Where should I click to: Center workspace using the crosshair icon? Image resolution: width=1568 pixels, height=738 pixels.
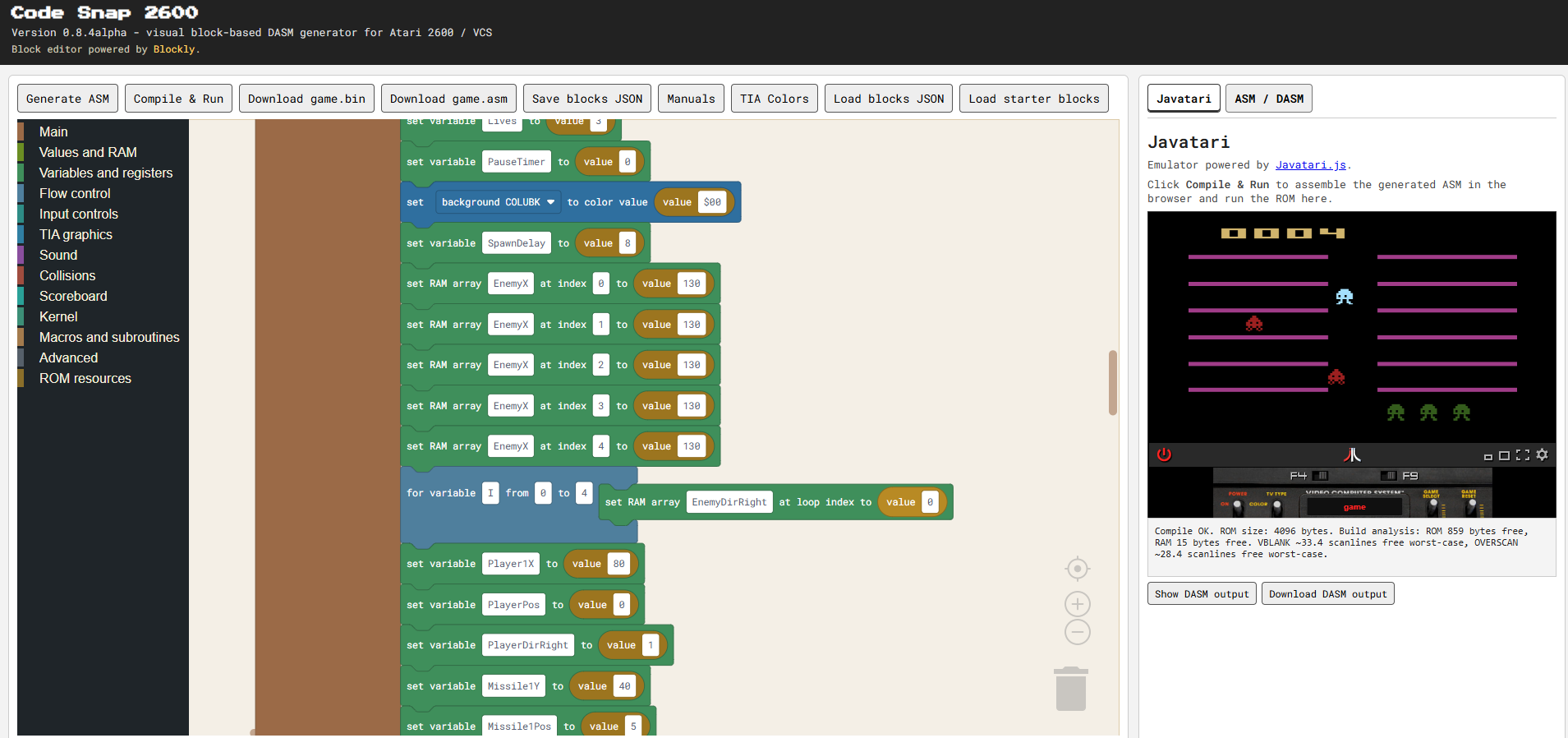tap(1078, 569)
